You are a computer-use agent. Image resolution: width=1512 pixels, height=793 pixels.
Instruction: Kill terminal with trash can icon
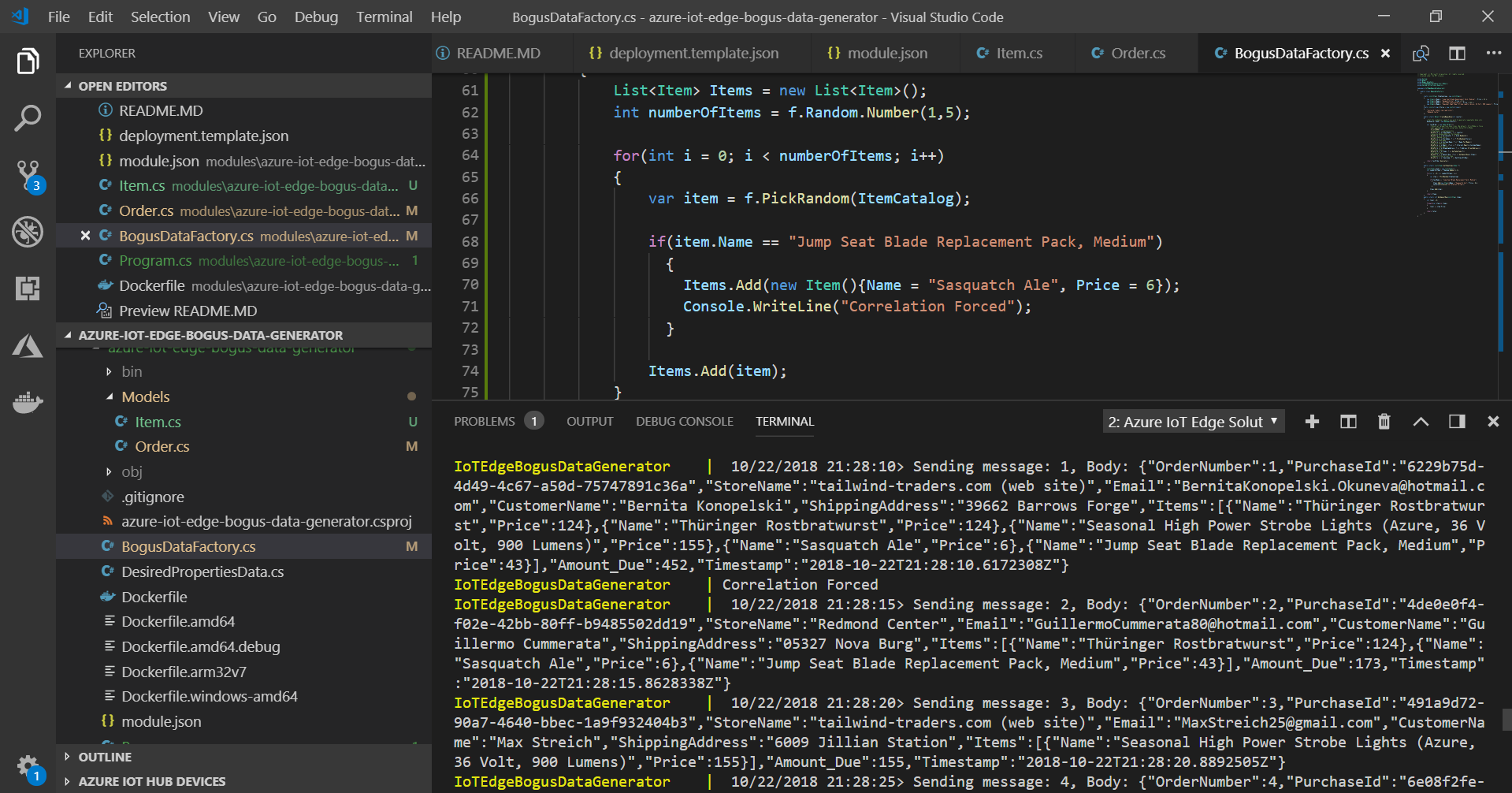[1384, 422]
